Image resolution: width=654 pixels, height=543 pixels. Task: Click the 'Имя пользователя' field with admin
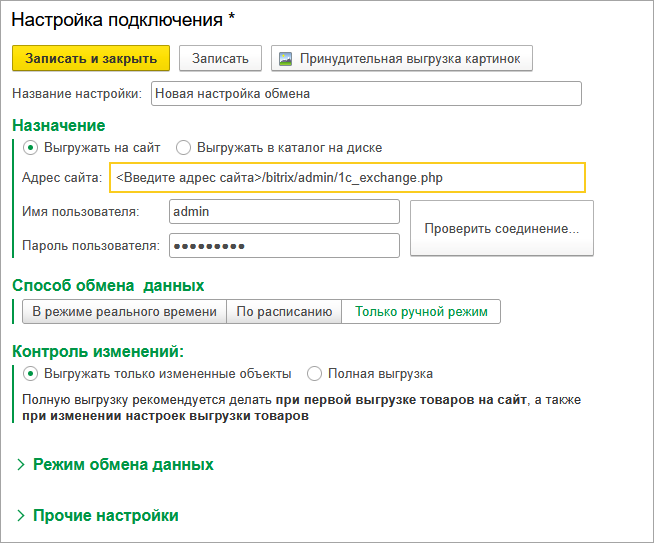click(284, 212)
